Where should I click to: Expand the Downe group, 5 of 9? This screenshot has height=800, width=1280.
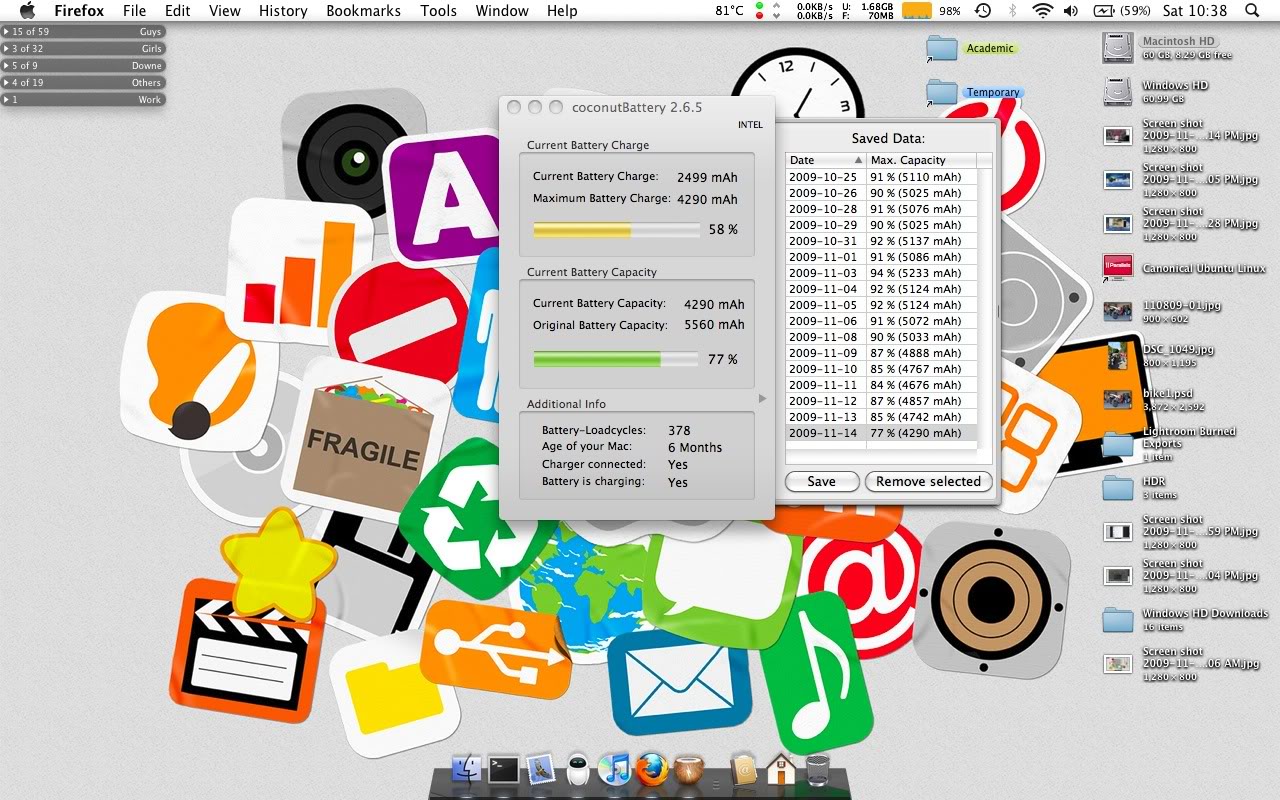(82, 66)
